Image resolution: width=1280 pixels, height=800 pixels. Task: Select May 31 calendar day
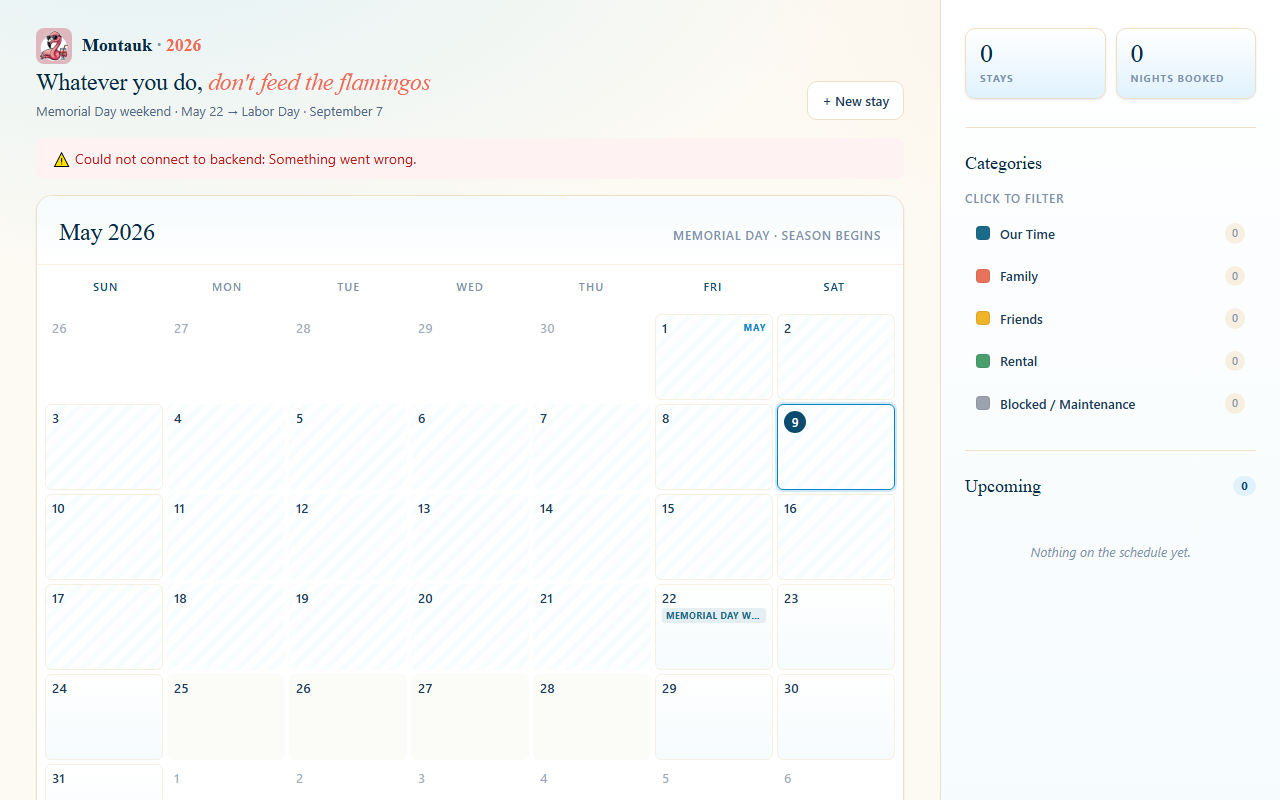pyautogui.click(x=104, y=782)
